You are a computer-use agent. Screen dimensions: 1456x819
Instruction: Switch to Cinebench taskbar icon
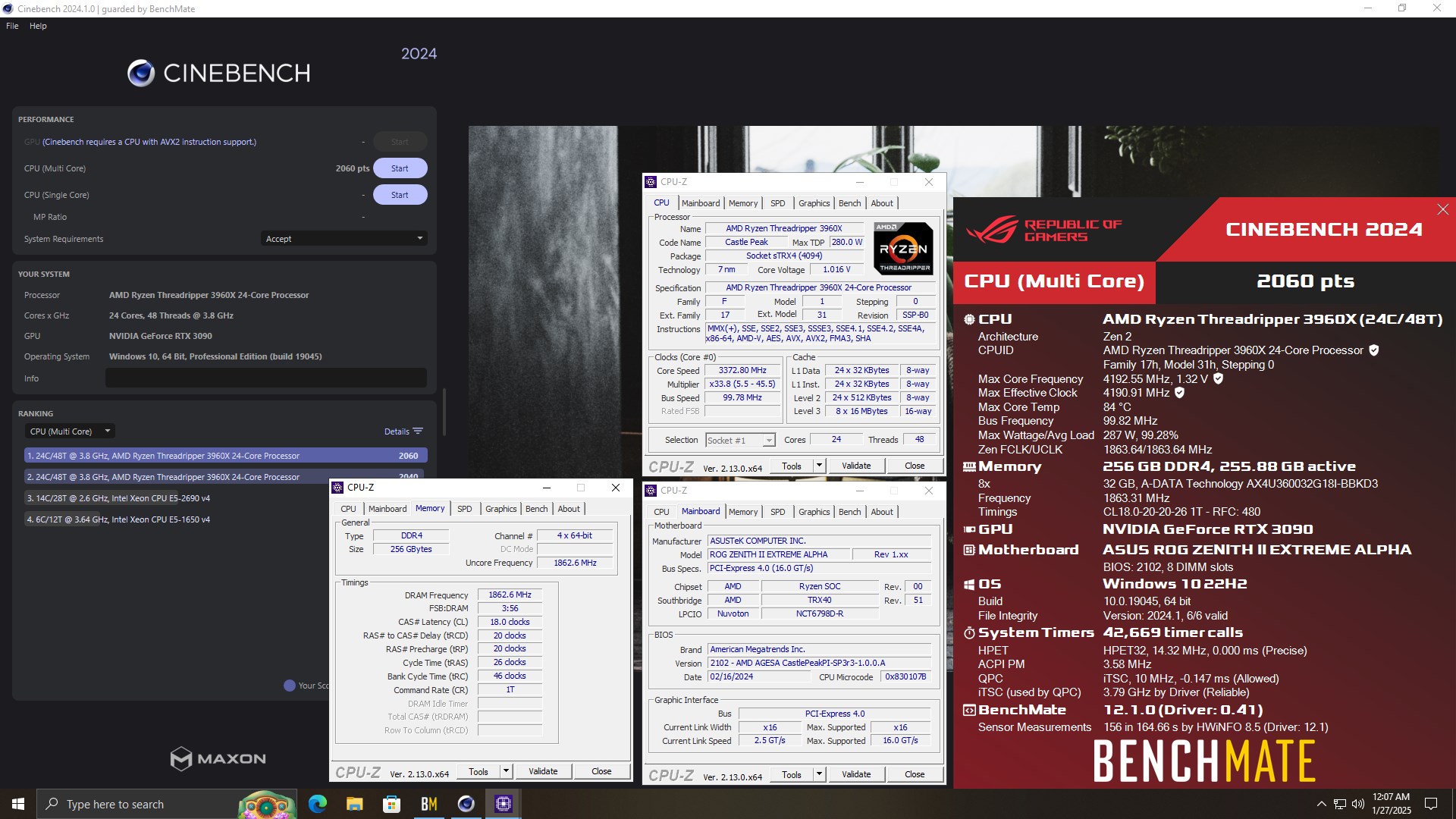click(466, 804)
